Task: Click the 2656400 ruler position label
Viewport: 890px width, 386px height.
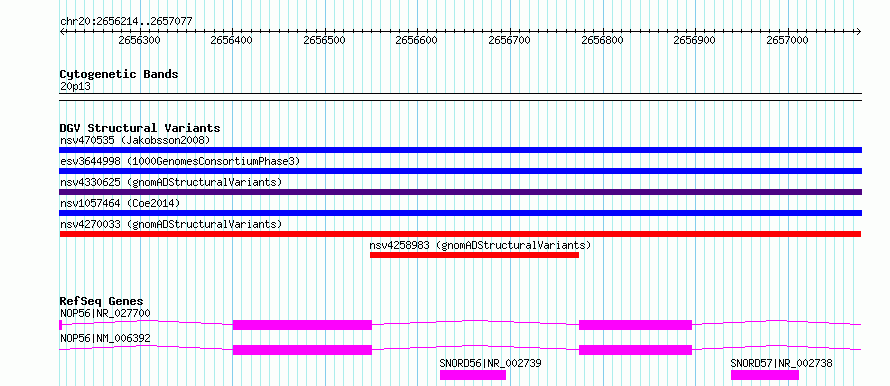Action: [x=232, y=40]
